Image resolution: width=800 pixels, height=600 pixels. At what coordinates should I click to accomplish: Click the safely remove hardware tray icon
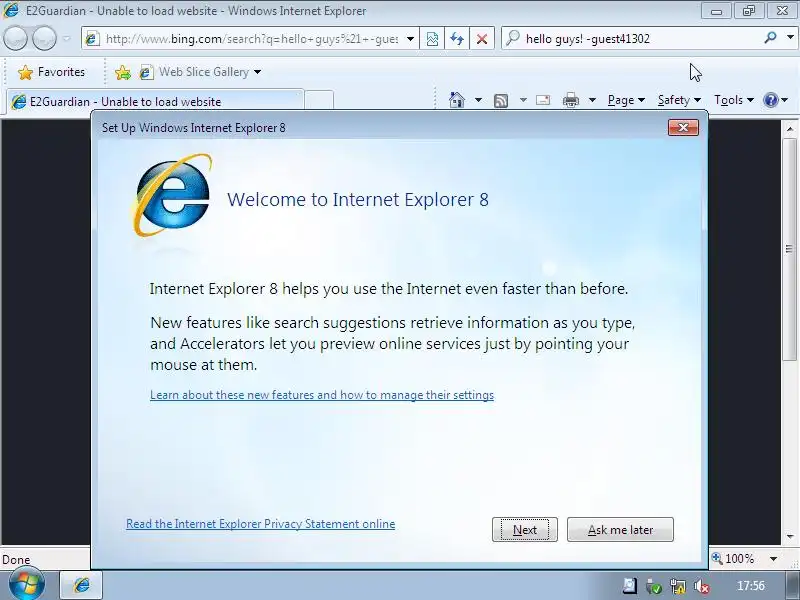tap(653, 586)
